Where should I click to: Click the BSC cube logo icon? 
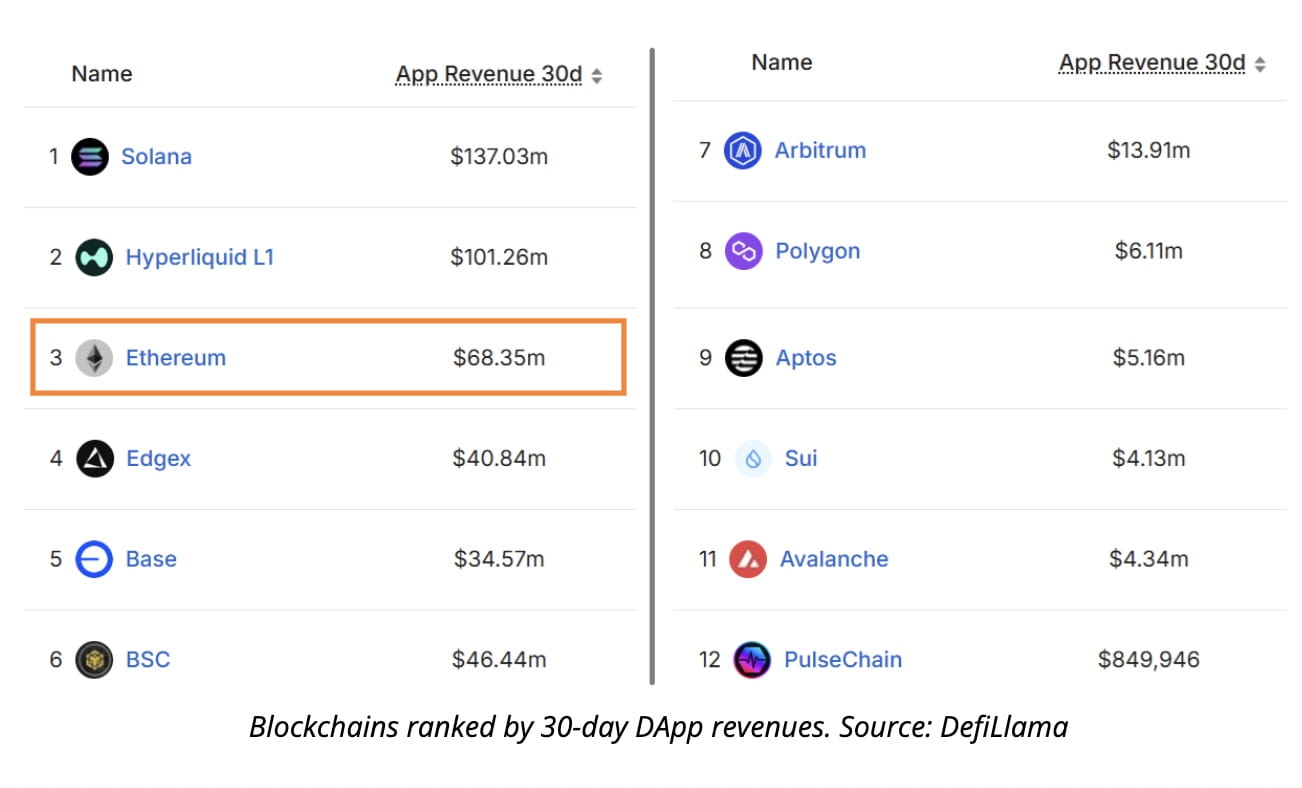[x=95, y=660]
